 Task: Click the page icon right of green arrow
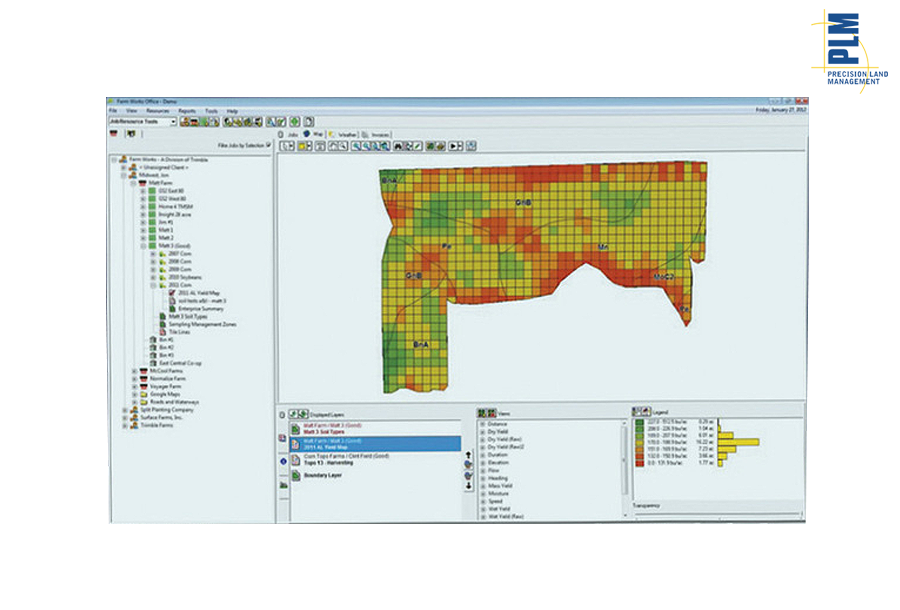[309, 122]
